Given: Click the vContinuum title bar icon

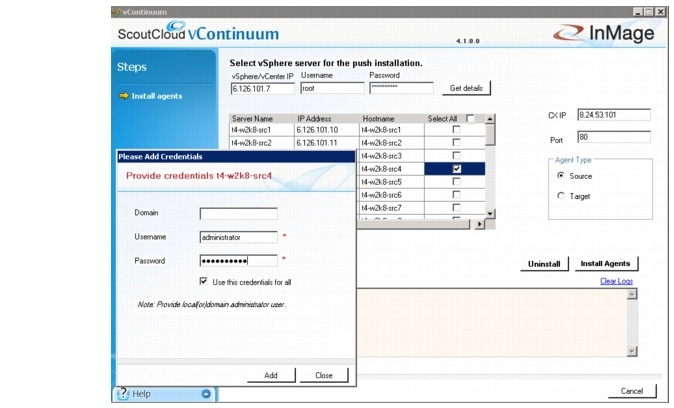Looking at the screenshot, I should (116, 12).
